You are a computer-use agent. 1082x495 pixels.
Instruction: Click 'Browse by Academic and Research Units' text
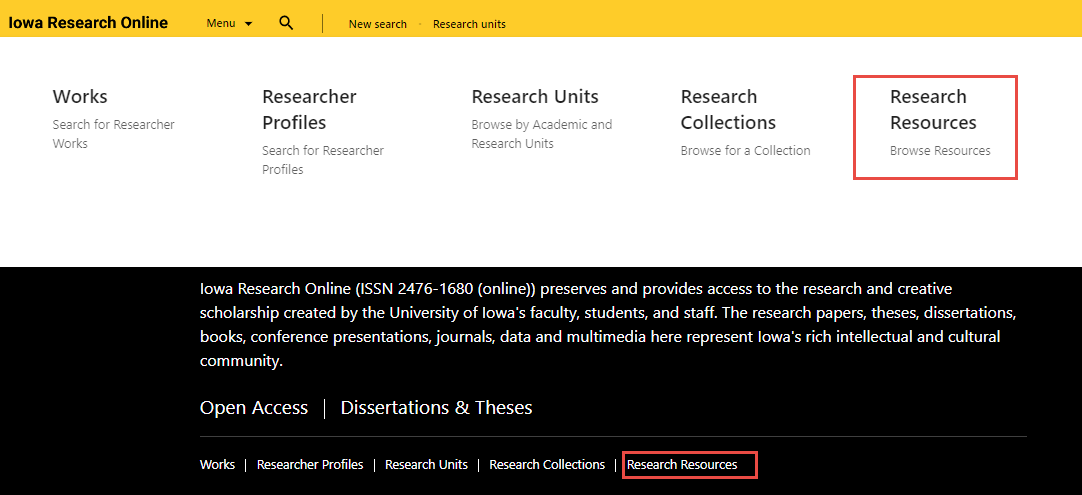pos(541,134)
